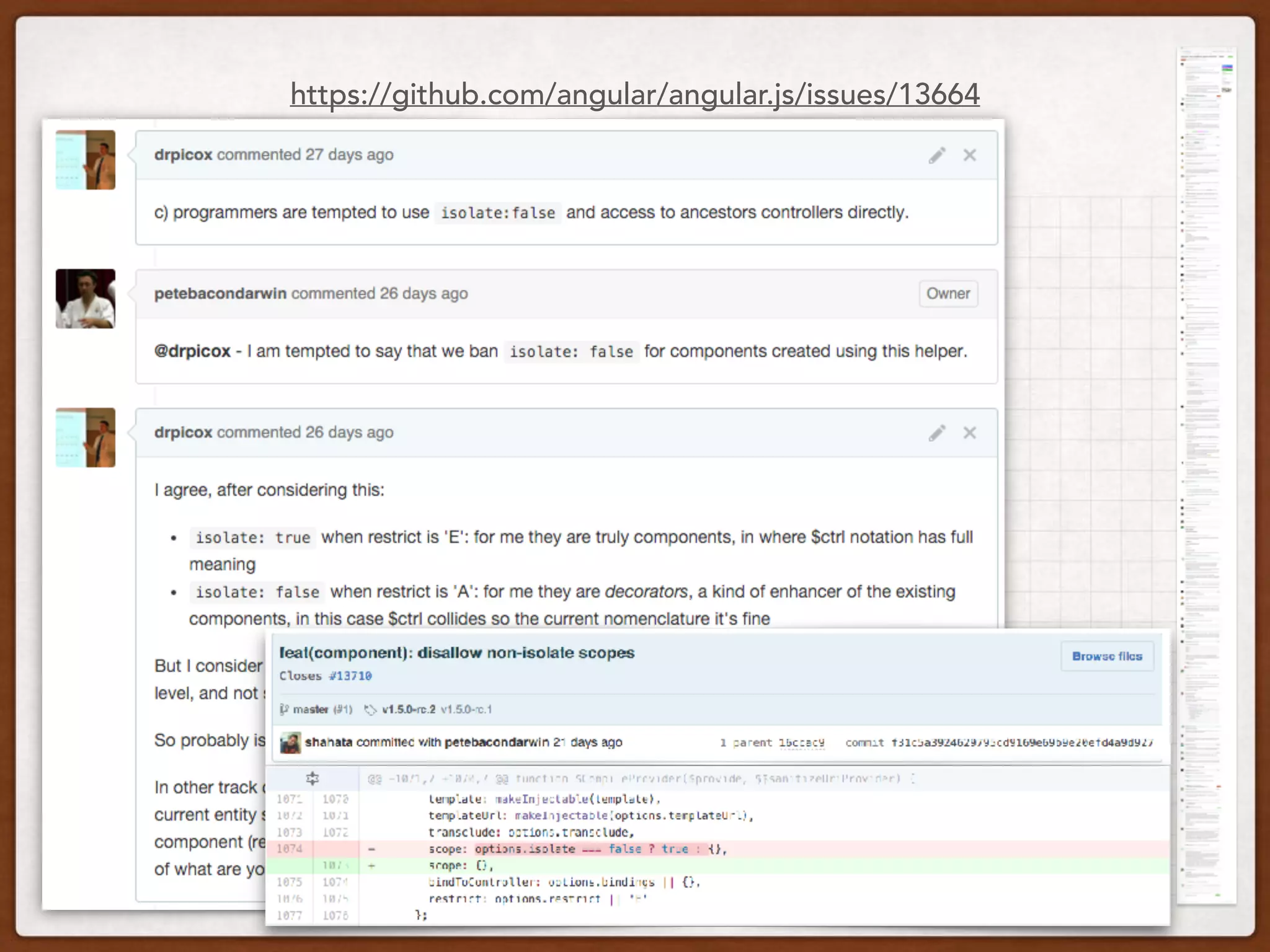Click the Owner badge on petebacondarwin's comment
This screenshot has width=1270, height=952.
tap(948, 294)
